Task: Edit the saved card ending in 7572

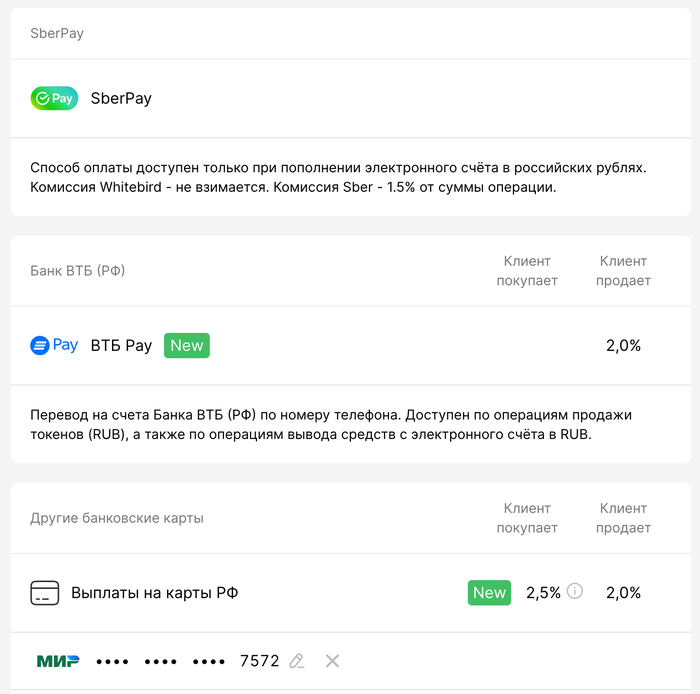Action: pos(296,661)
